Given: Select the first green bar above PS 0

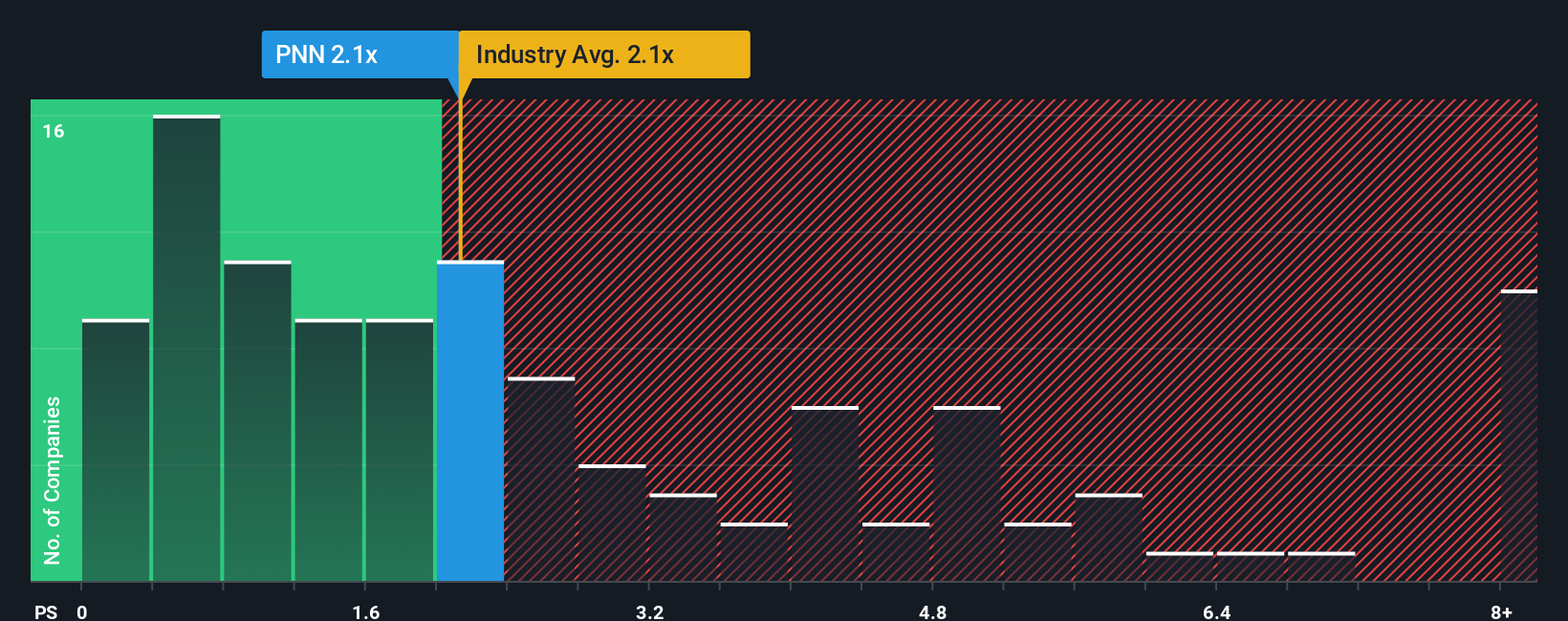Looking at the screenshot, I should click(x=116, y=450).
